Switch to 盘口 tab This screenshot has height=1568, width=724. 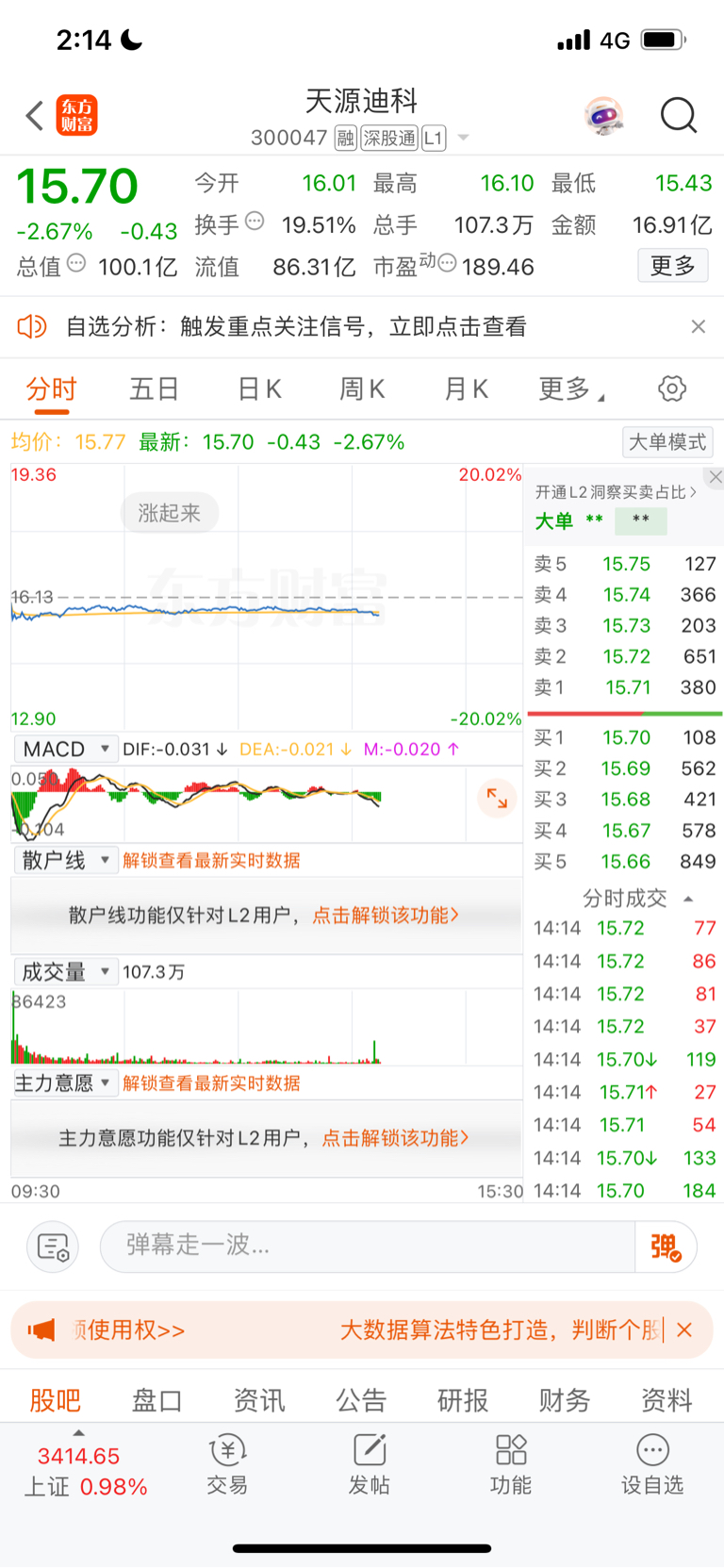pos(156,1400)
